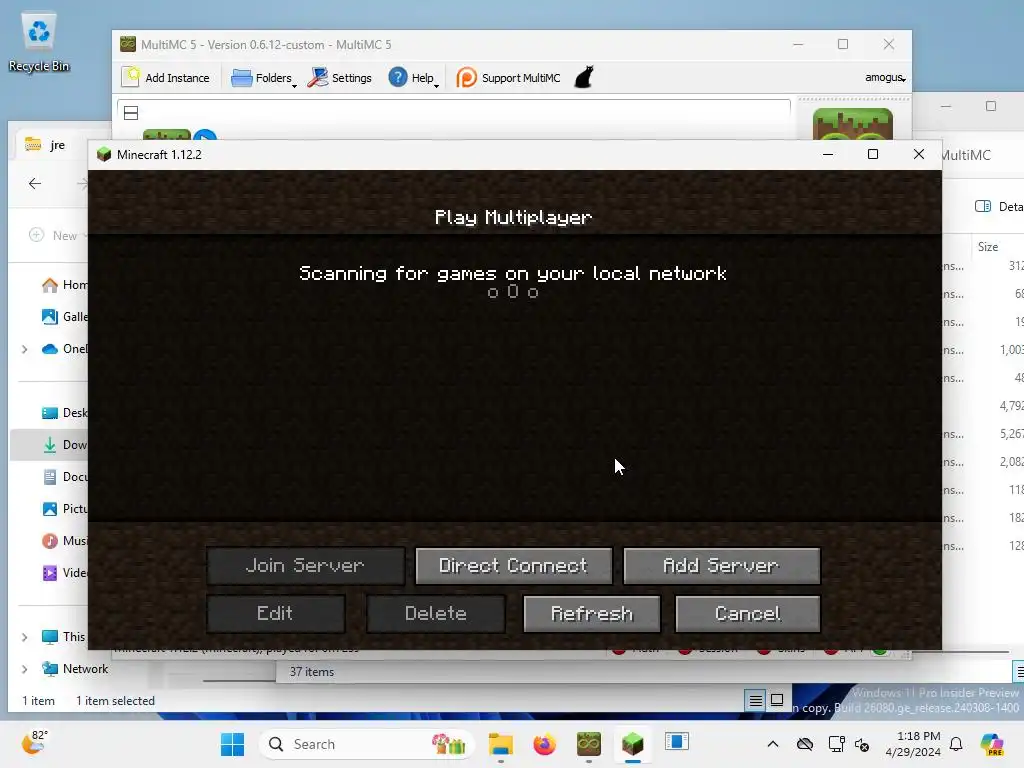Image resolution: width=1024 pixels, height=768 pixels.
Task: Open Pictures in File Explorer sidebar
Action: point(64,509)
